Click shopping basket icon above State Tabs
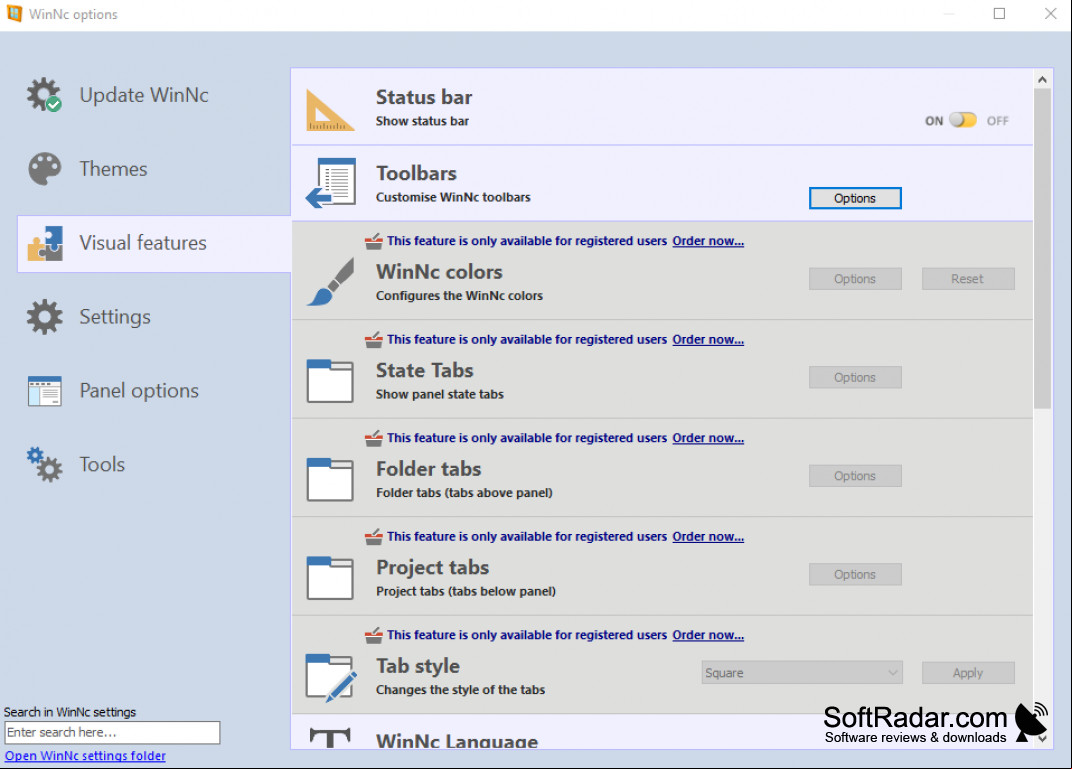Screen dimensions: 1072x769 (x=373, y=339)
